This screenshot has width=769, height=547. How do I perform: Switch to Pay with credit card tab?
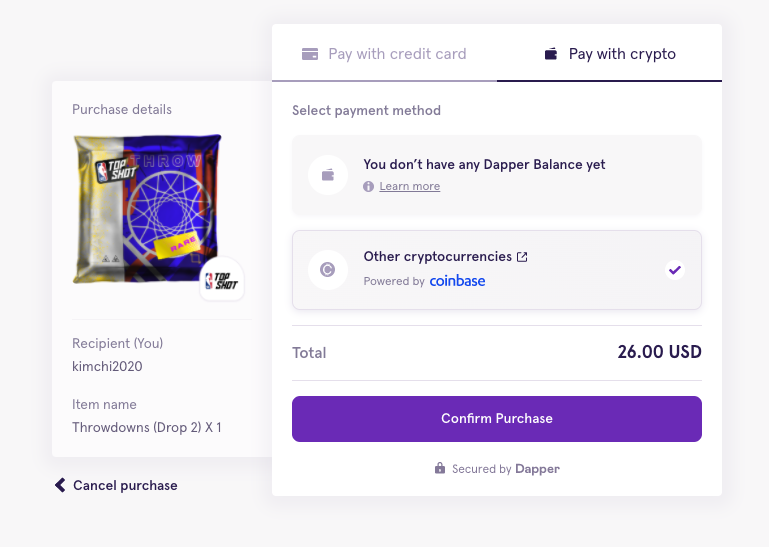tap(384, 53)
